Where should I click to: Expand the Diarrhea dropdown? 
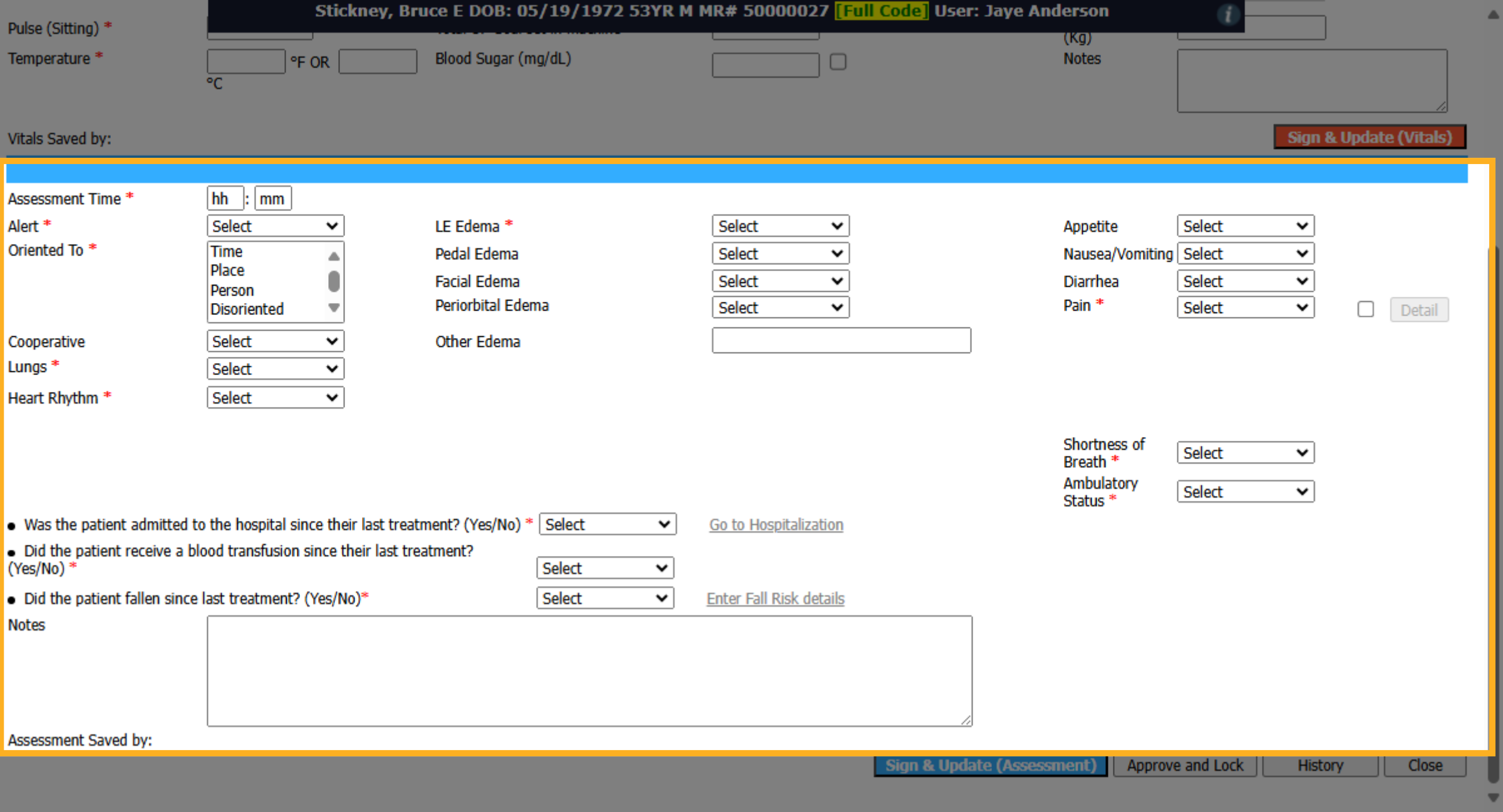coord(1246,281)
